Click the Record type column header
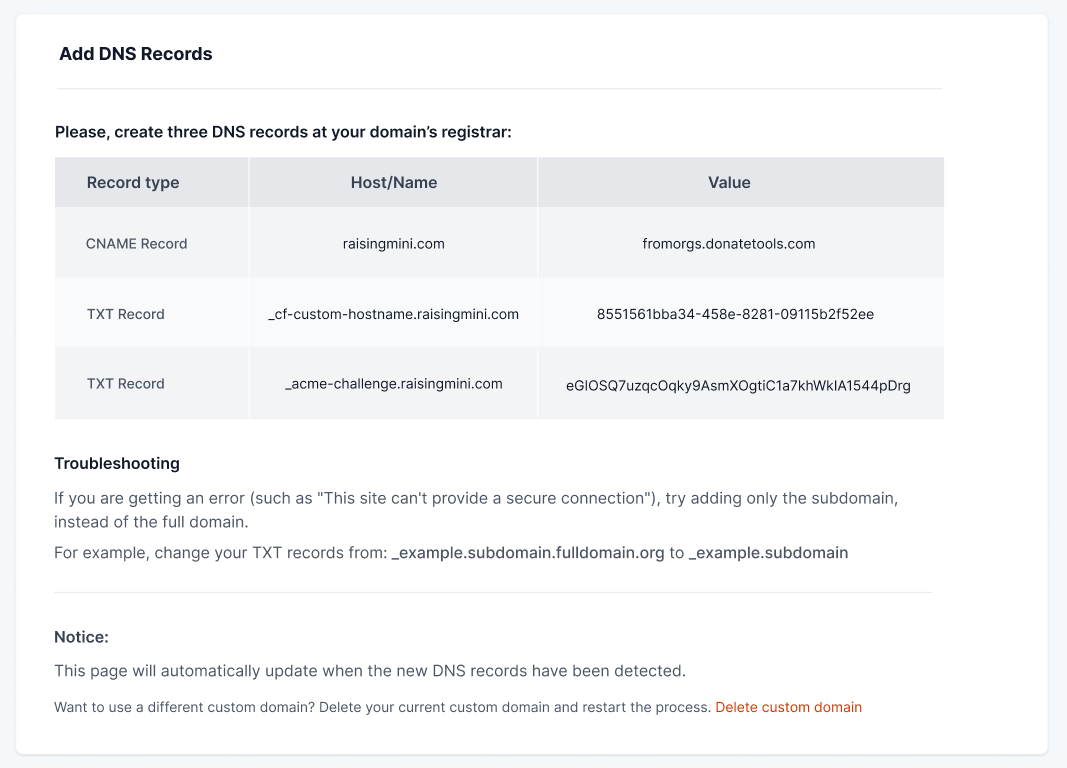This screenshot has width=1067, height=768. coord(133,182)
